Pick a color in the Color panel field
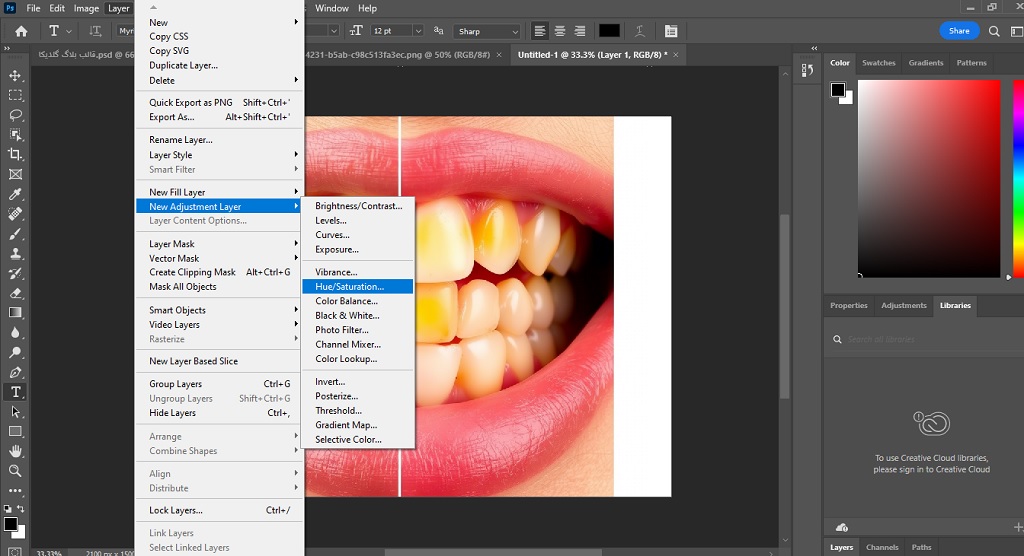 (x=929, y=179)
